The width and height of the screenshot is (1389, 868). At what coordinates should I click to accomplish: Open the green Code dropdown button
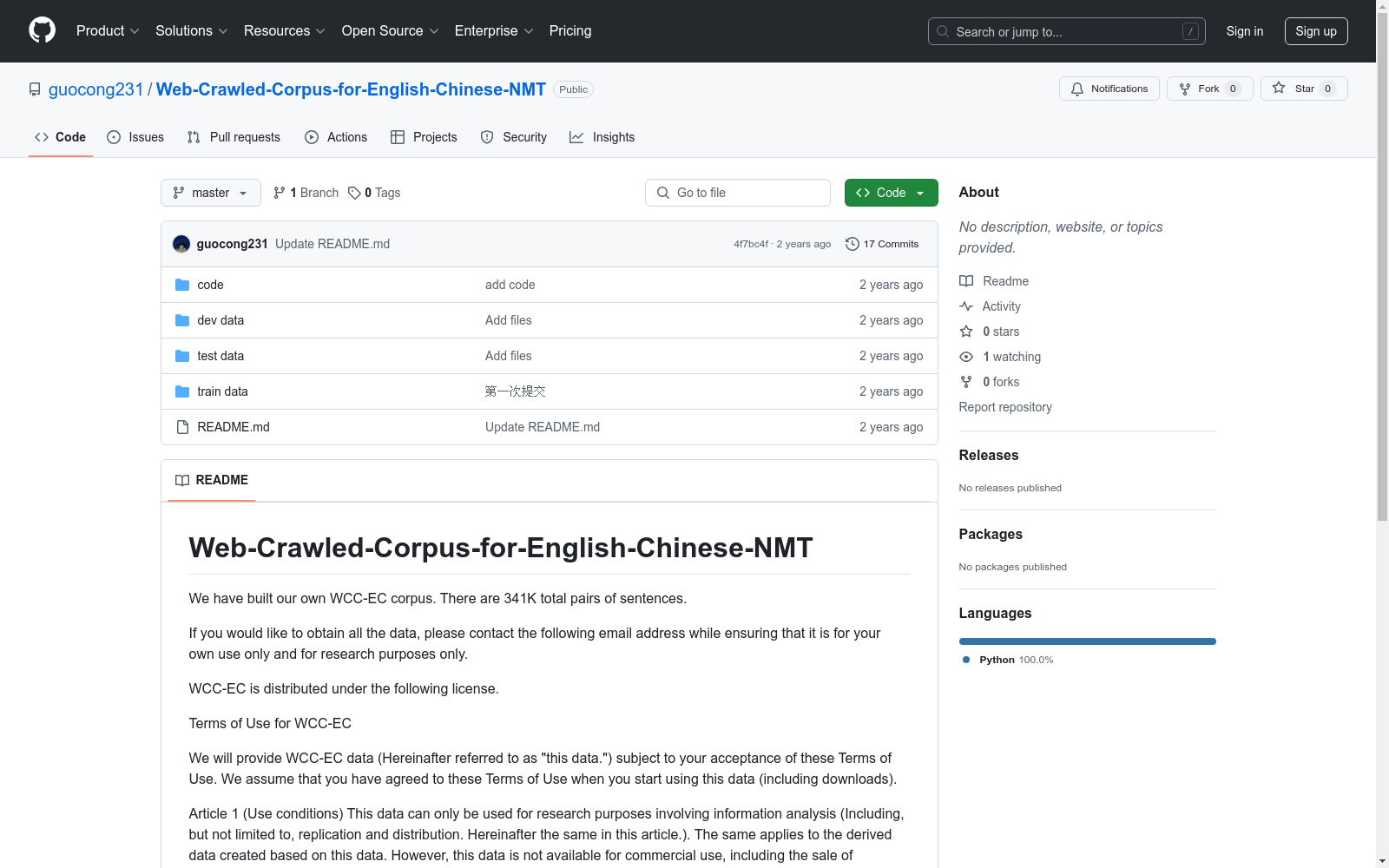(x=892, y=193)
